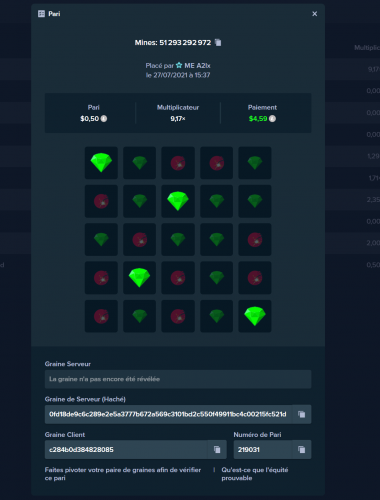This screenshot has width=380, height=500.
Task: Select dim gem in third row, fourth tile
Action: tap(216, 239)
